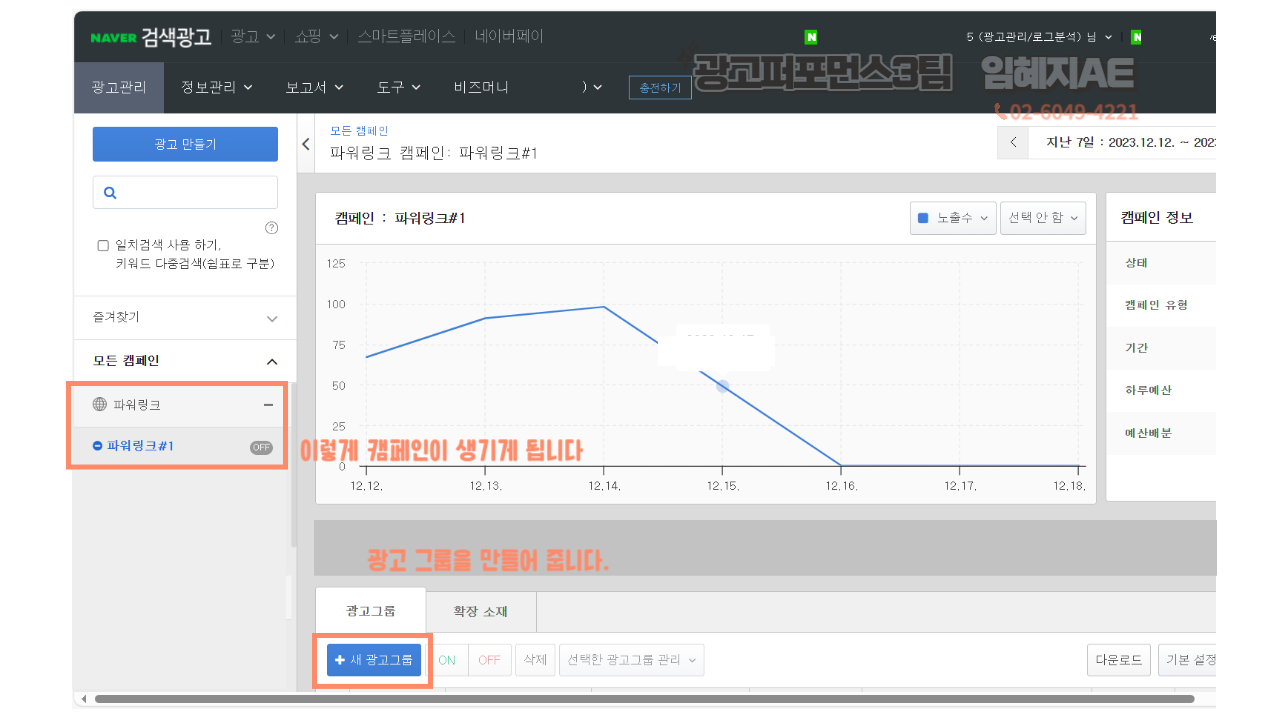Click the 다운로드 button
Screen dimensions: 1280x720
click(x=1119, y=660)
